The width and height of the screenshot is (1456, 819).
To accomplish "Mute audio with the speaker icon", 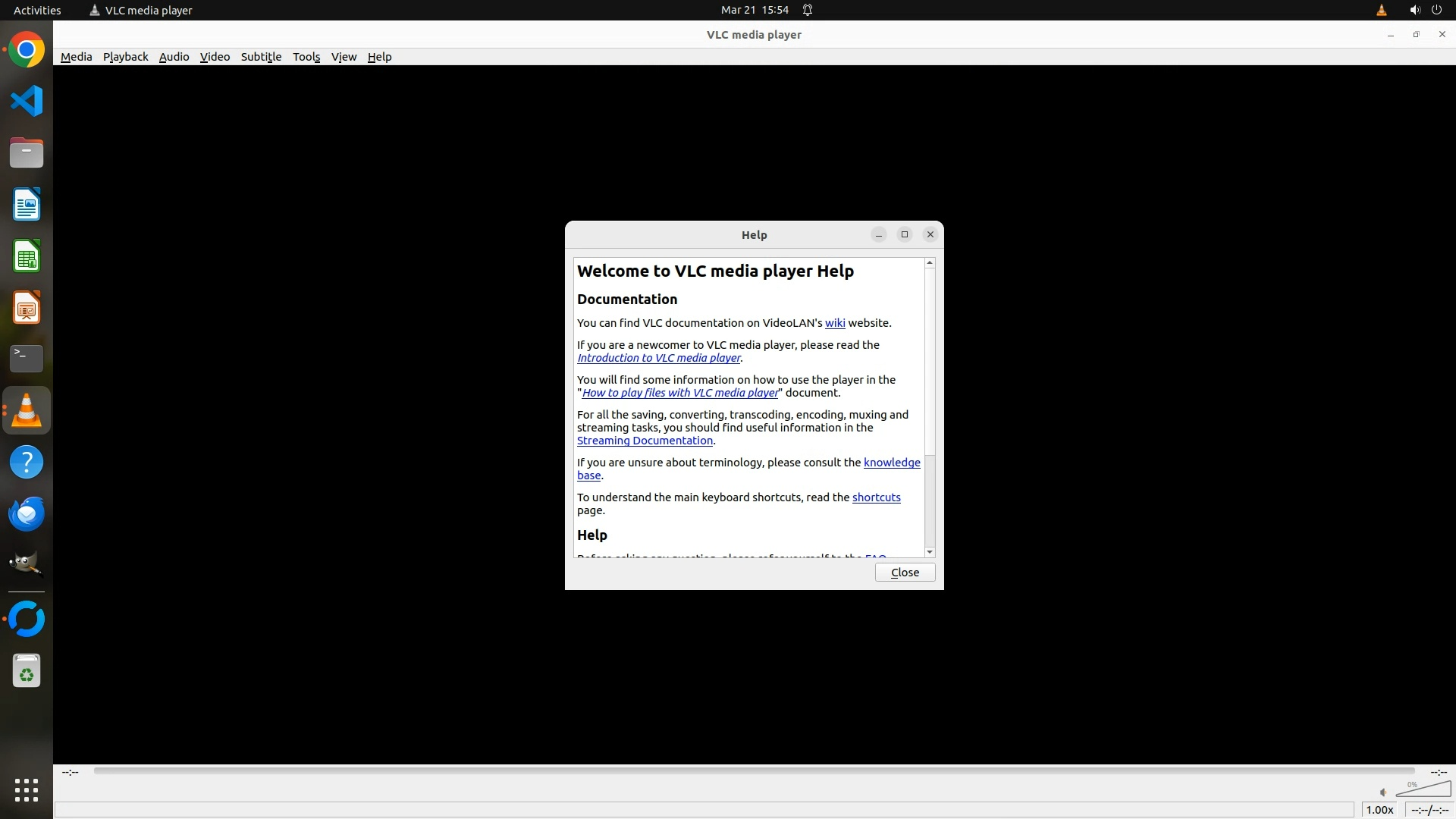I will [1383, 792].
